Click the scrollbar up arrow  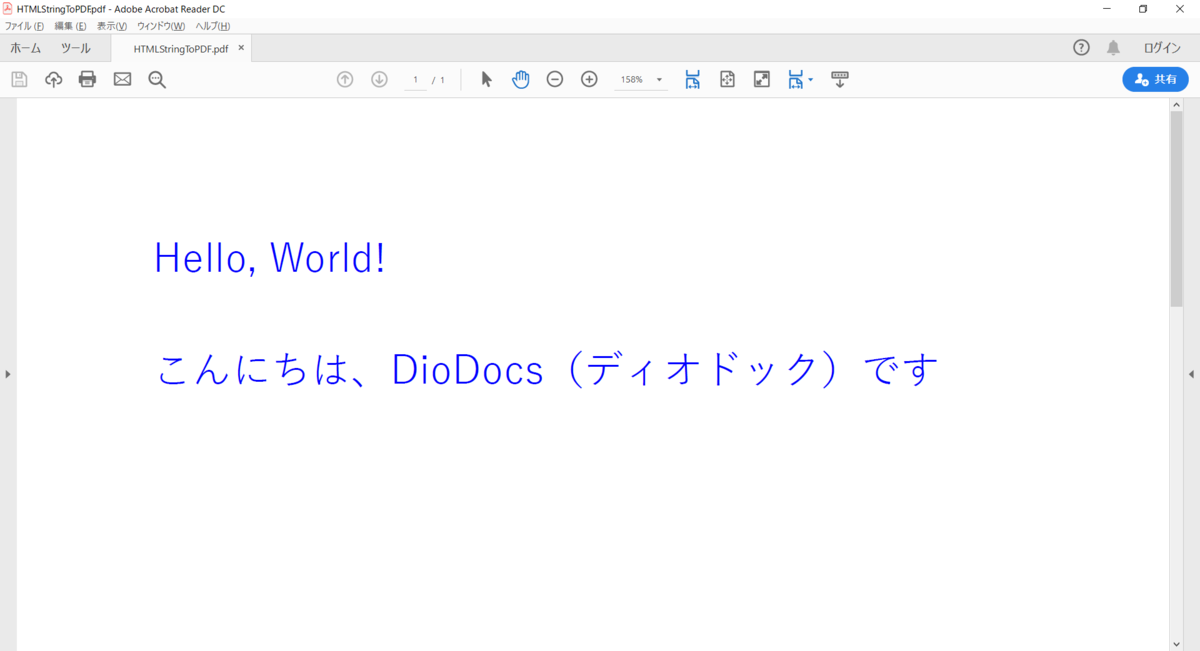point(1177,104)
